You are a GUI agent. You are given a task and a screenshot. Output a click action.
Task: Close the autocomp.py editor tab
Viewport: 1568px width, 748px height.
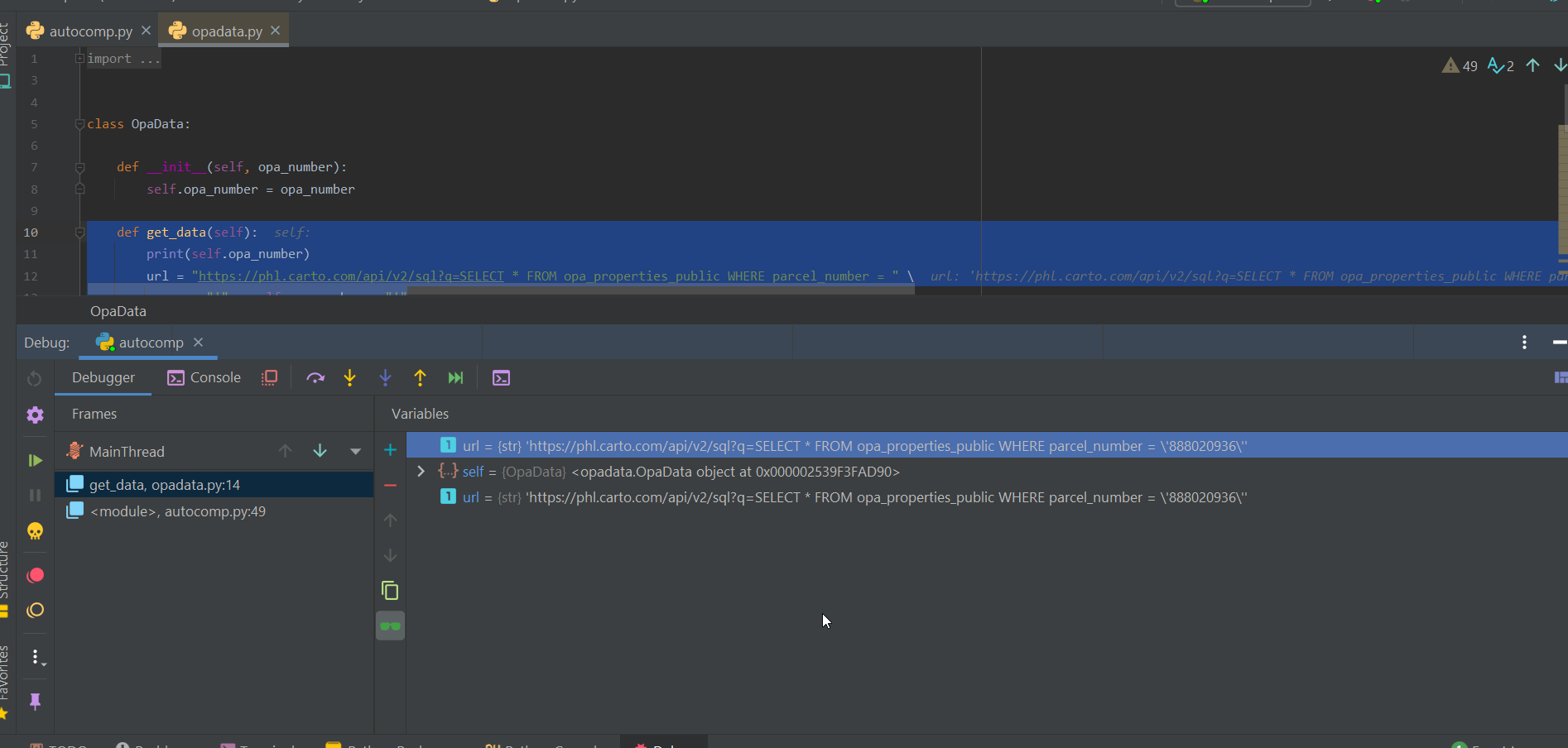146,31
